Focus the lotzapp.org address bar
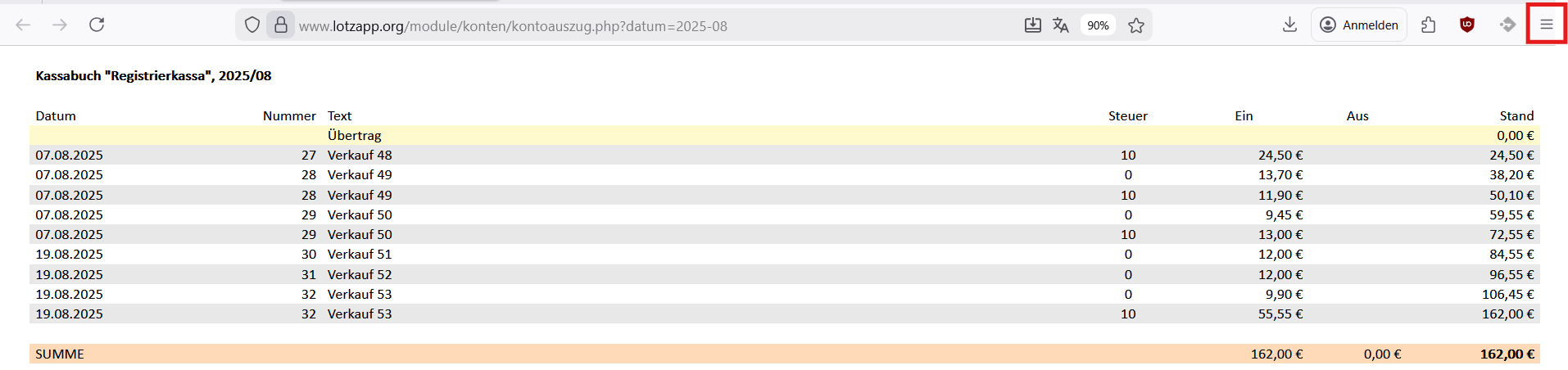The width and height of the screenshot is (1568, 370). pos(573,26)
